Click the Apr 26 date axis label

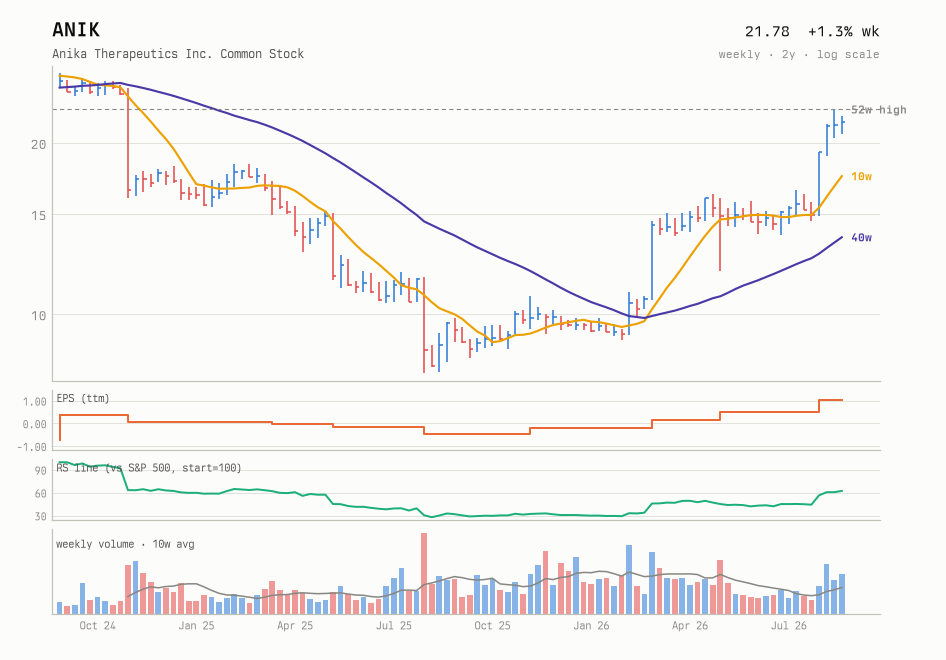click(x=690, y=626)
